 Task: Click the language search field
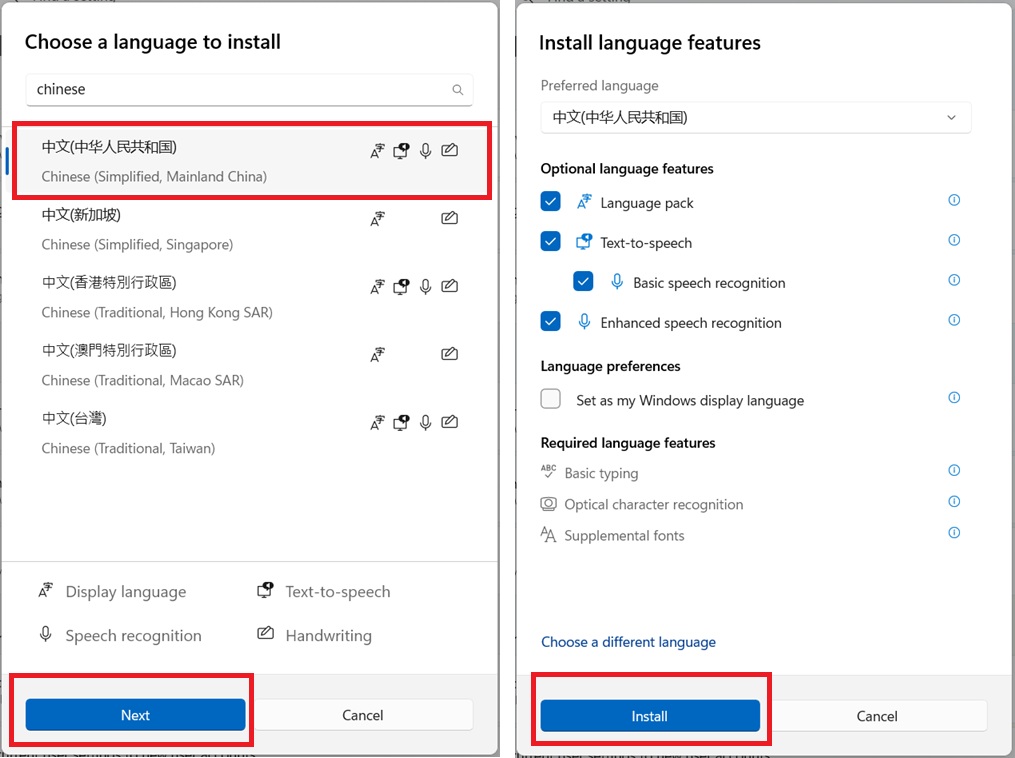click(240, 90)
